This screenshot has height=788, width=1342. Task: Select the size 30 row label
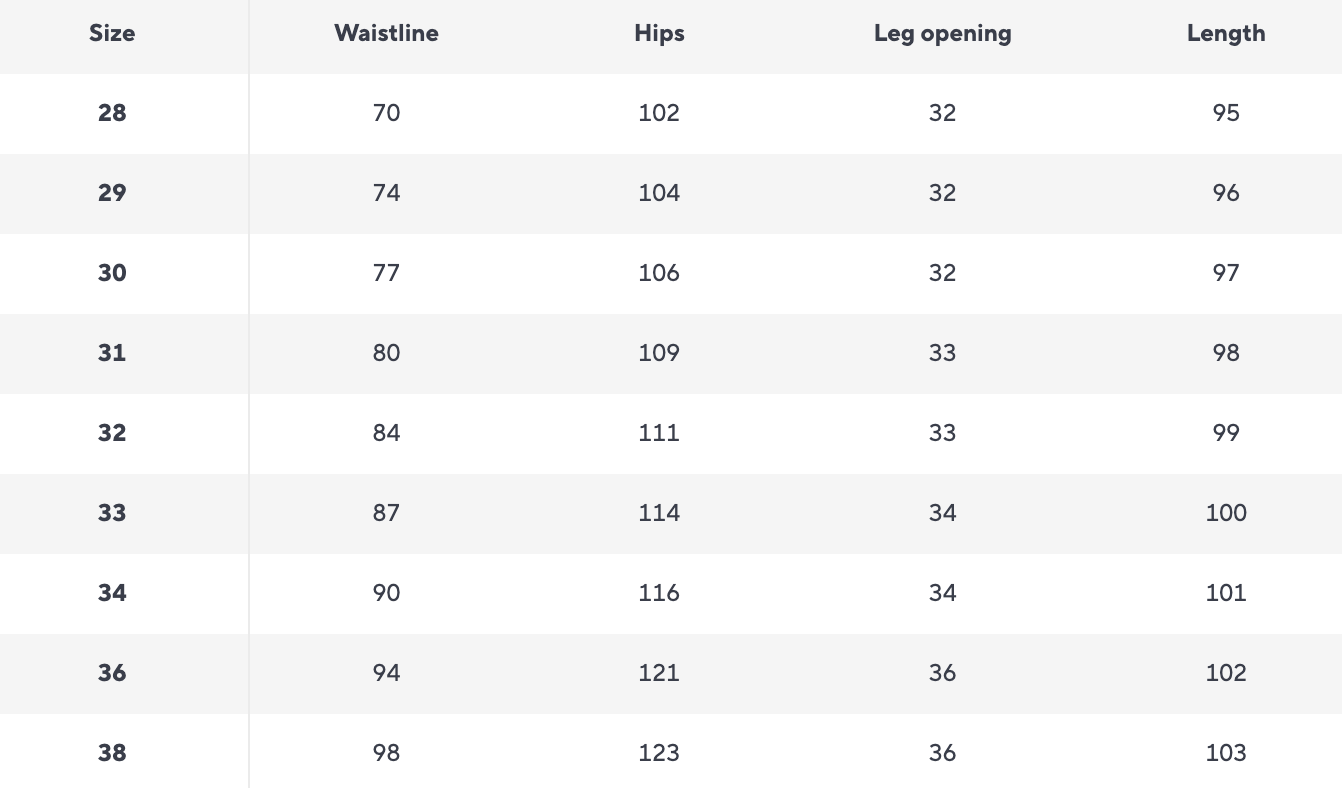pos(112,273)
